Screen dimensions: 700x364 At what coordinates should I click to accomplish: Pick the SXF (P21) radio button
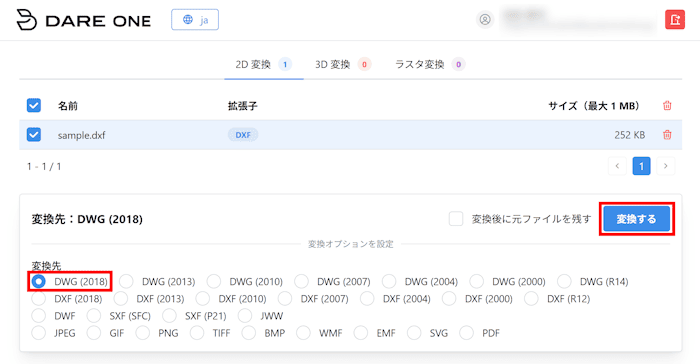170,316
